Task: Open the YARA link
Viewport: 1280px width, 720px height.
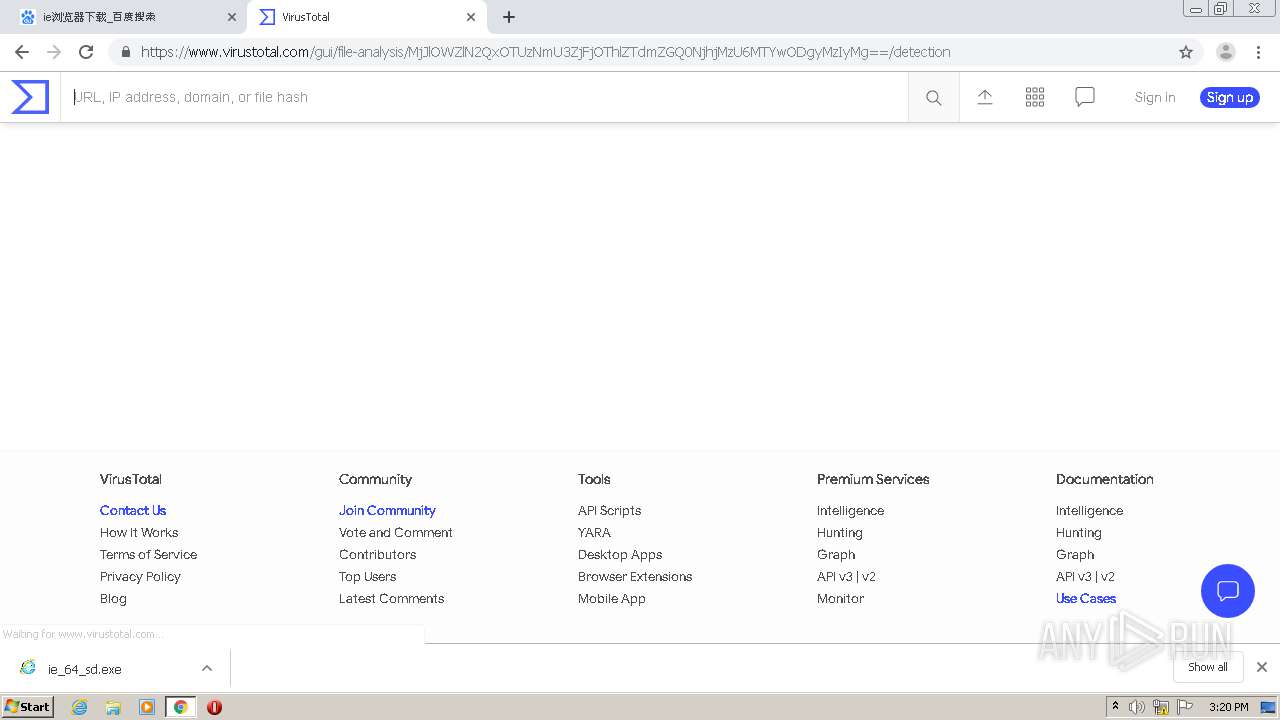Action: [x=594, y=532]
